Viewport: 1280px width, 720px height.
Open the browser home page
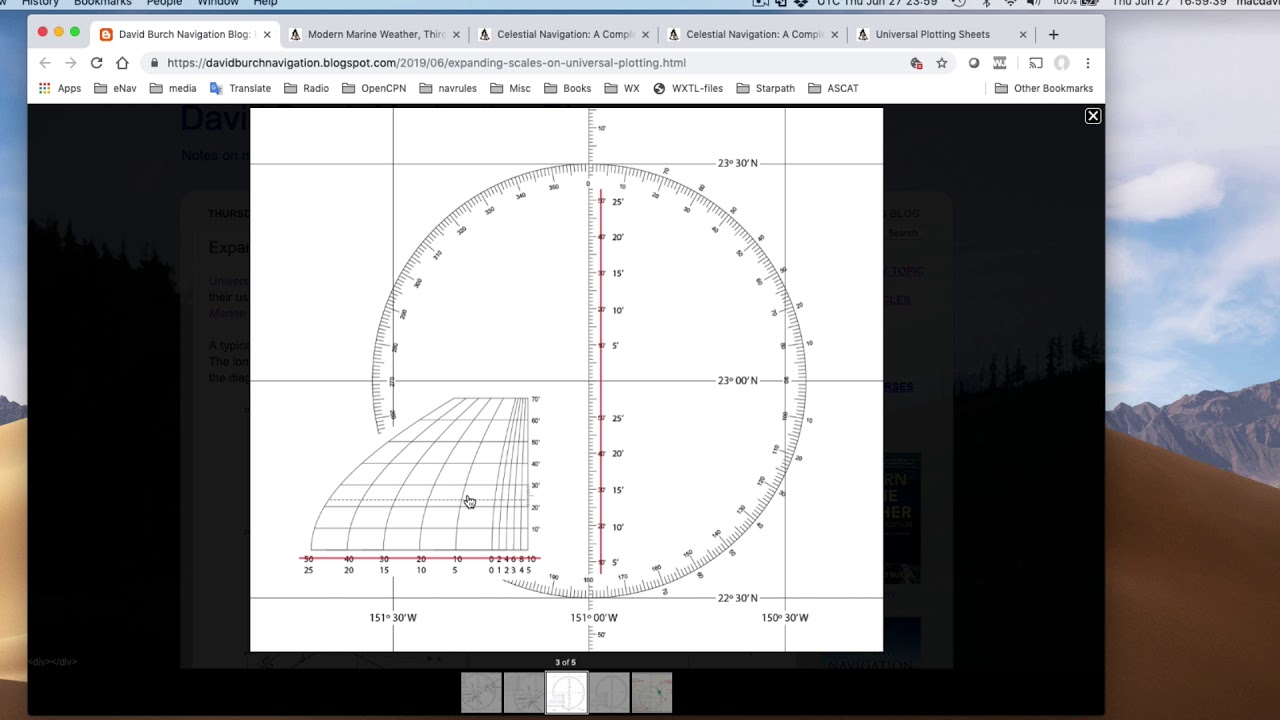pos(122,62)
